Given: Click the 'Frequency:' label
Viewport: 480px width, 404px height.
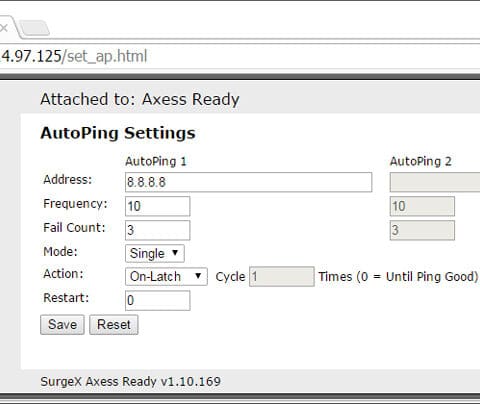Looking at the screenshot, I should 75,204.
